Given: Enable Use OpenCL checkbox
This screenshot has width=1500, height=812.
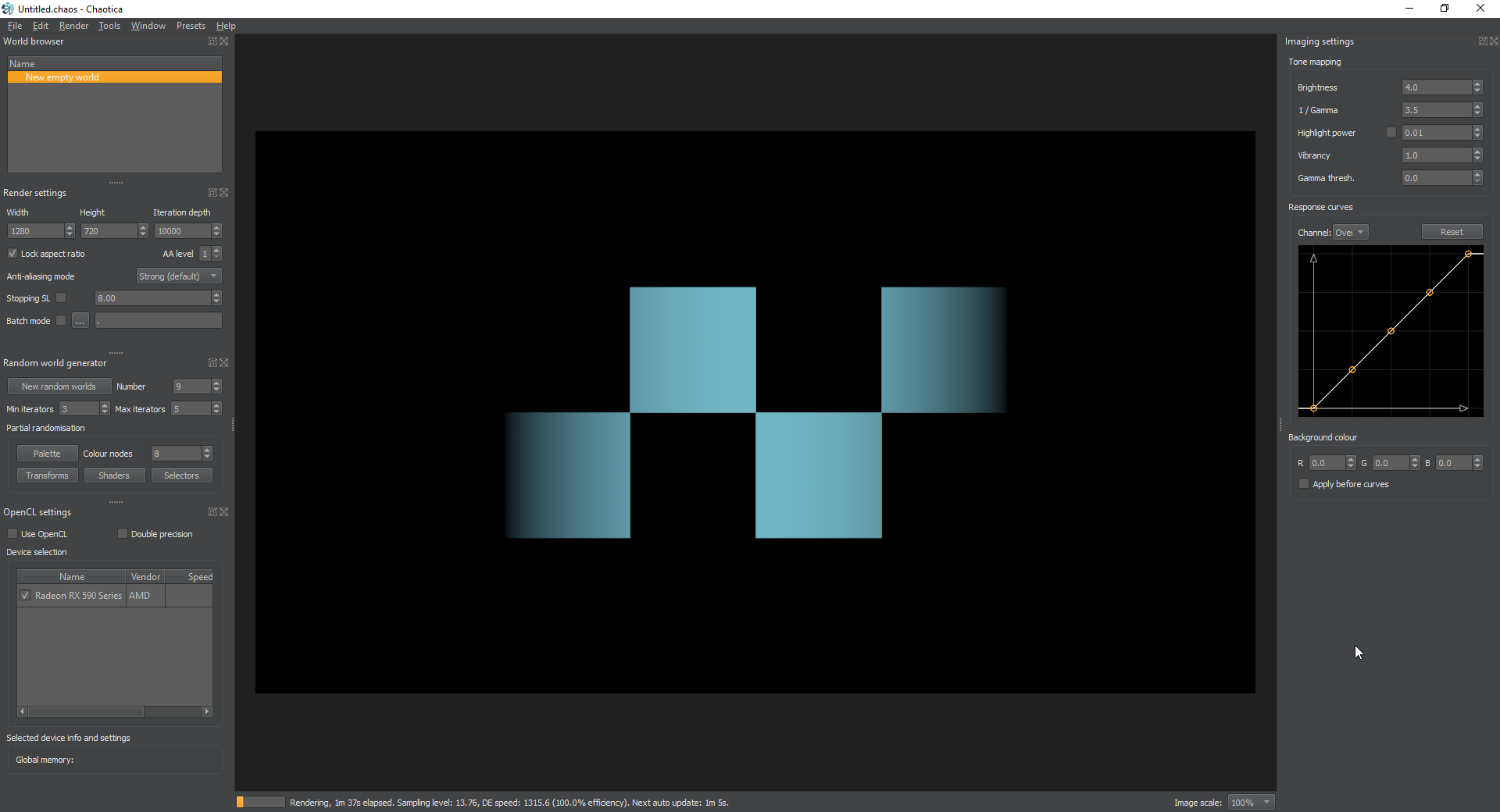Looking at the screenshot, I should click(x=12, y=534).
